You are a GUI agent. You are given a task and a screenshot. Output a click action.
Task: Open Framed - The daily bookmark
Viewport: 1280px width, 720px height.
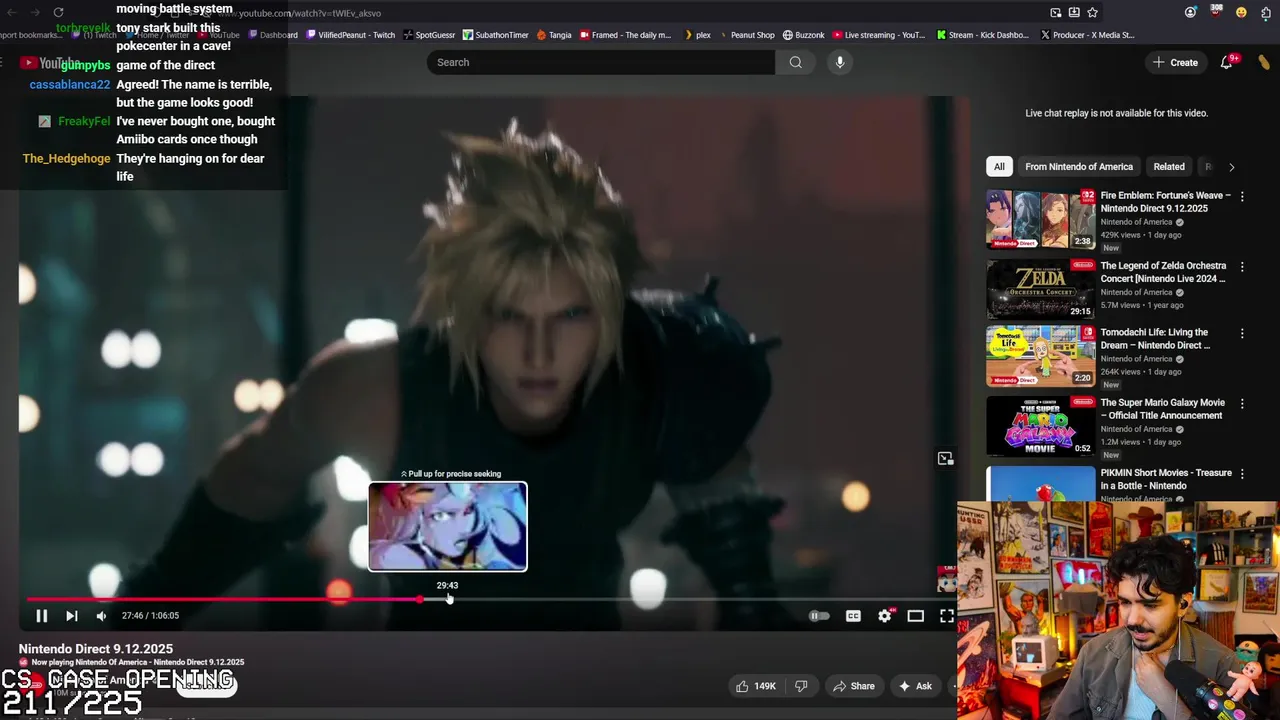point(625,35)
